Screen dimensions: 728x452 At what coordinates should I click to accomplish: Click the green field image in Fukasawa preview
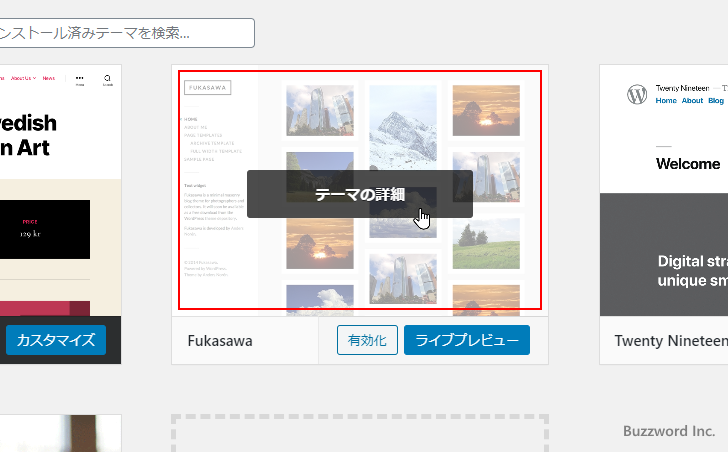coord(486,242)
